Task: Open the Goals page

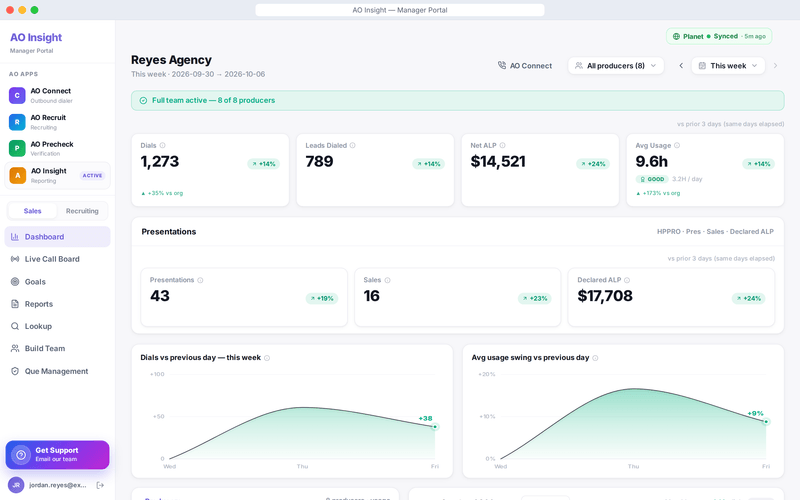Action: point(58,282)
